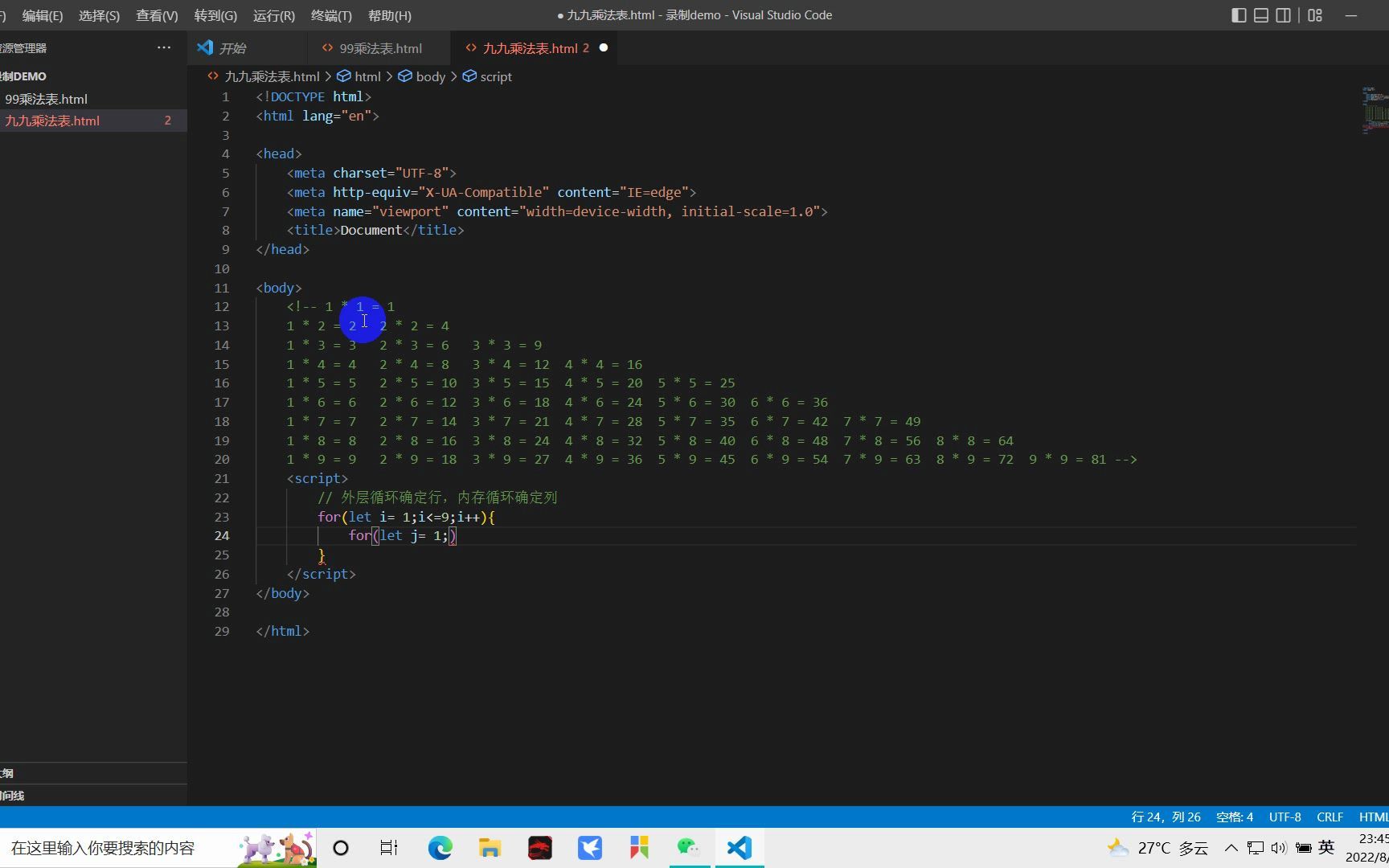Select 九九乘法表.html editor tab
Screen dimensions: 1389x868
coord(535,48)
